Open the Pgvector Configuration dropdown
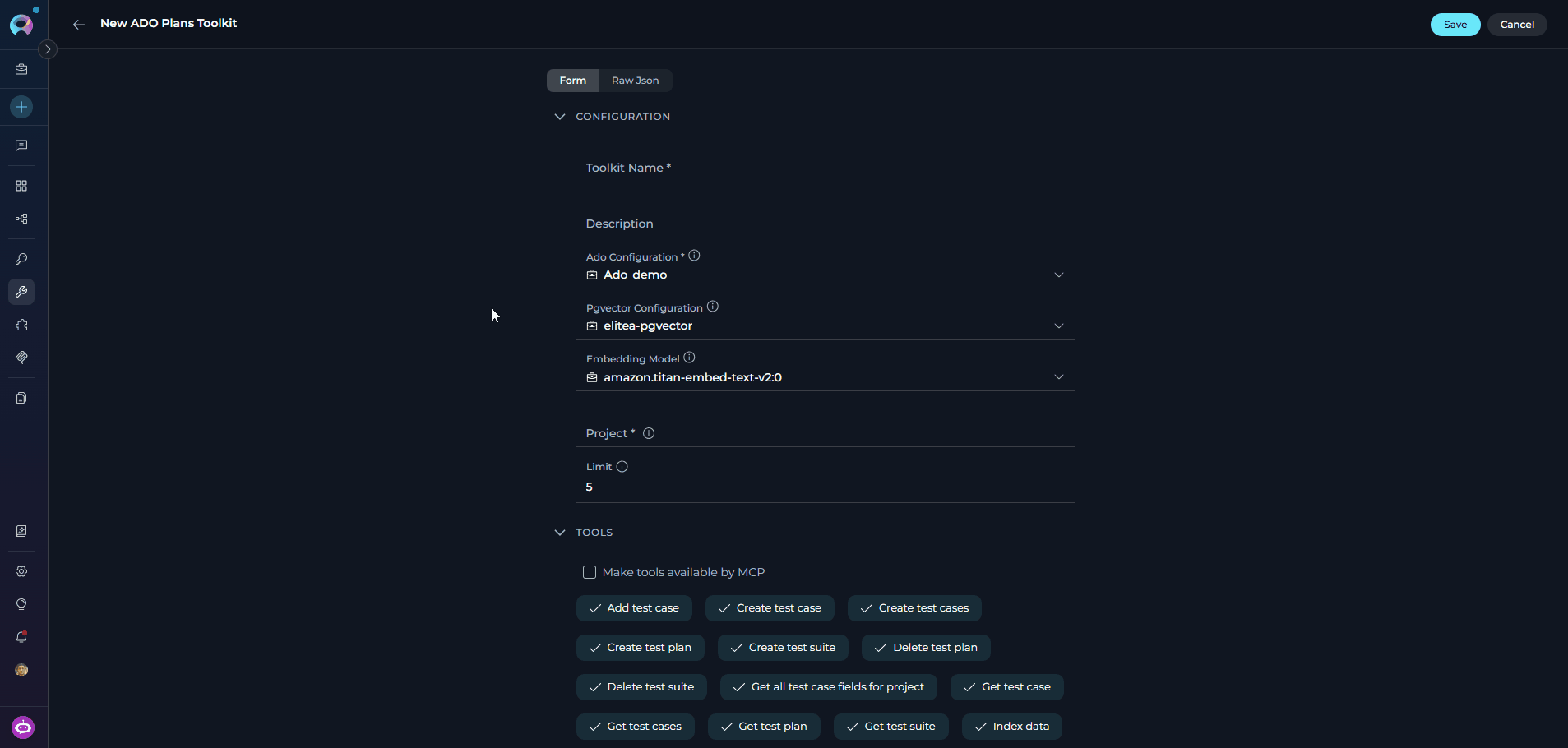Viewport: 1568px width, 748px height. 826,326
